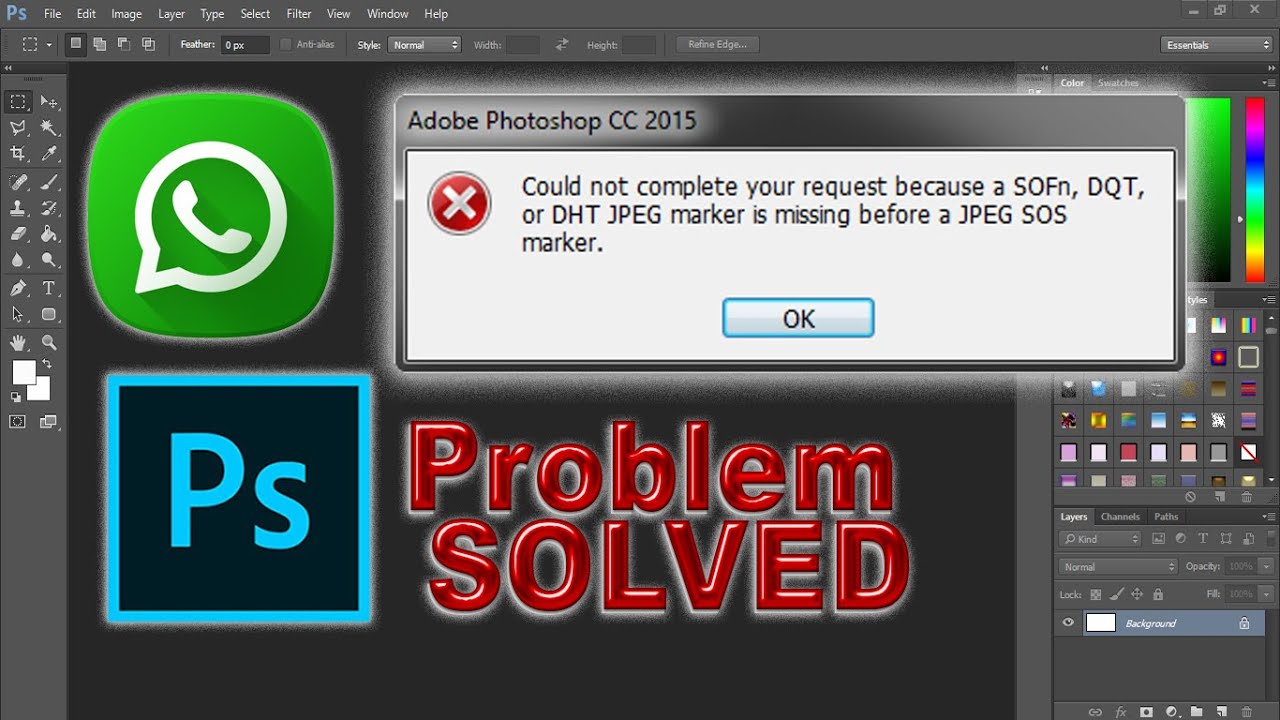This screenshot has height=720, width=1280.
Task: Open the Image menu
Action: point(126,14)
